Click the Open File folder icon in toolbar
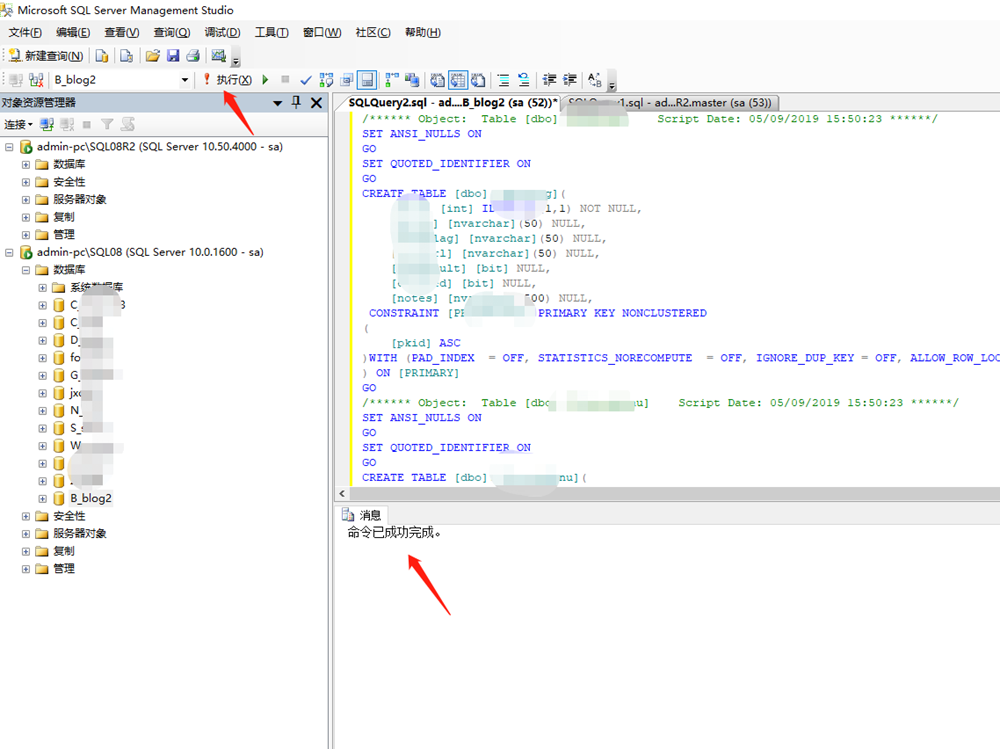Screen dimensions: 1000x749 point(152,56)
